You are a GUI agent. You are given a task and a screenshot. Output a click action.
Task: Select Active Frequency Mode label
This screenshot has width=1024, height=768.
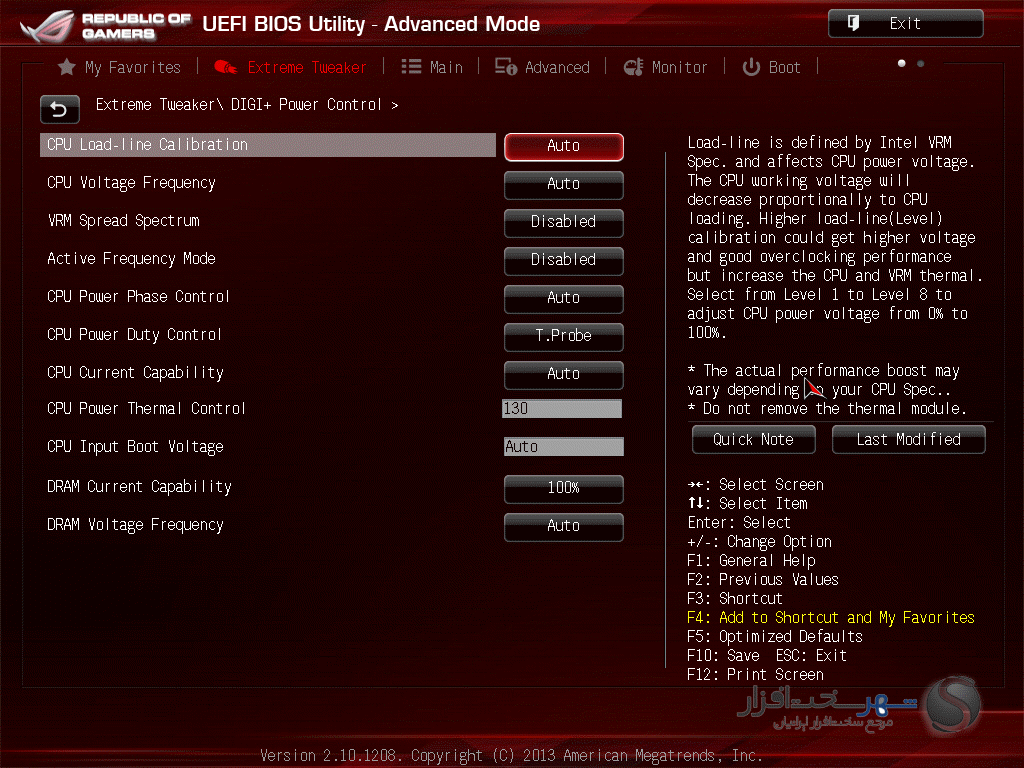(x=131, y=259)
